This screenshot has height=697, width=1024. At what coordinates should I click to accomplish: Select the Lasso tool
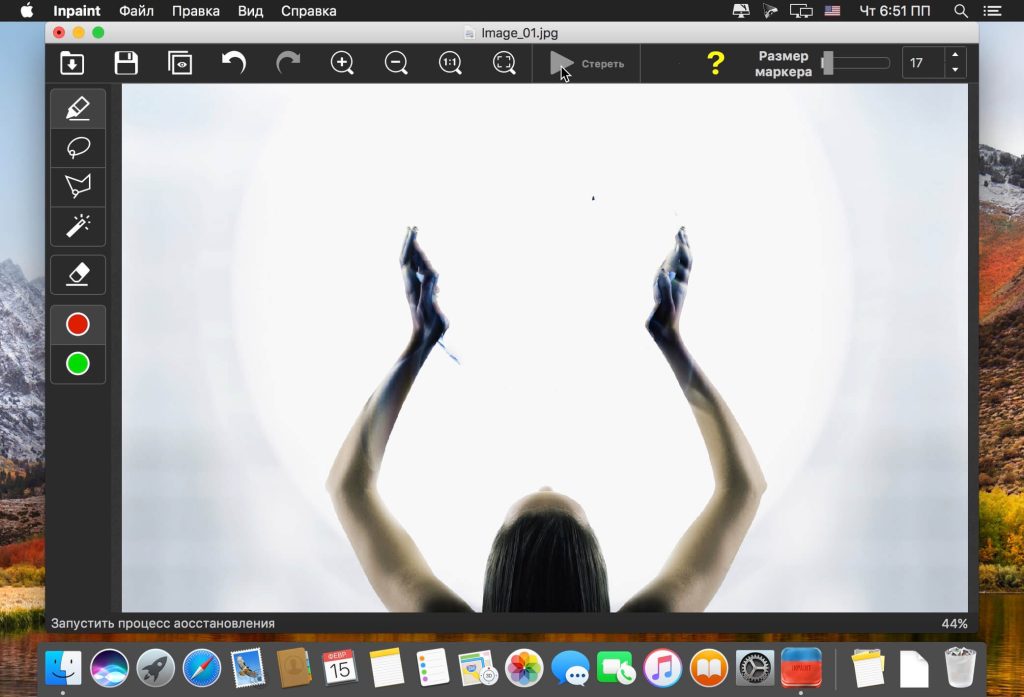tap(78, 147)
